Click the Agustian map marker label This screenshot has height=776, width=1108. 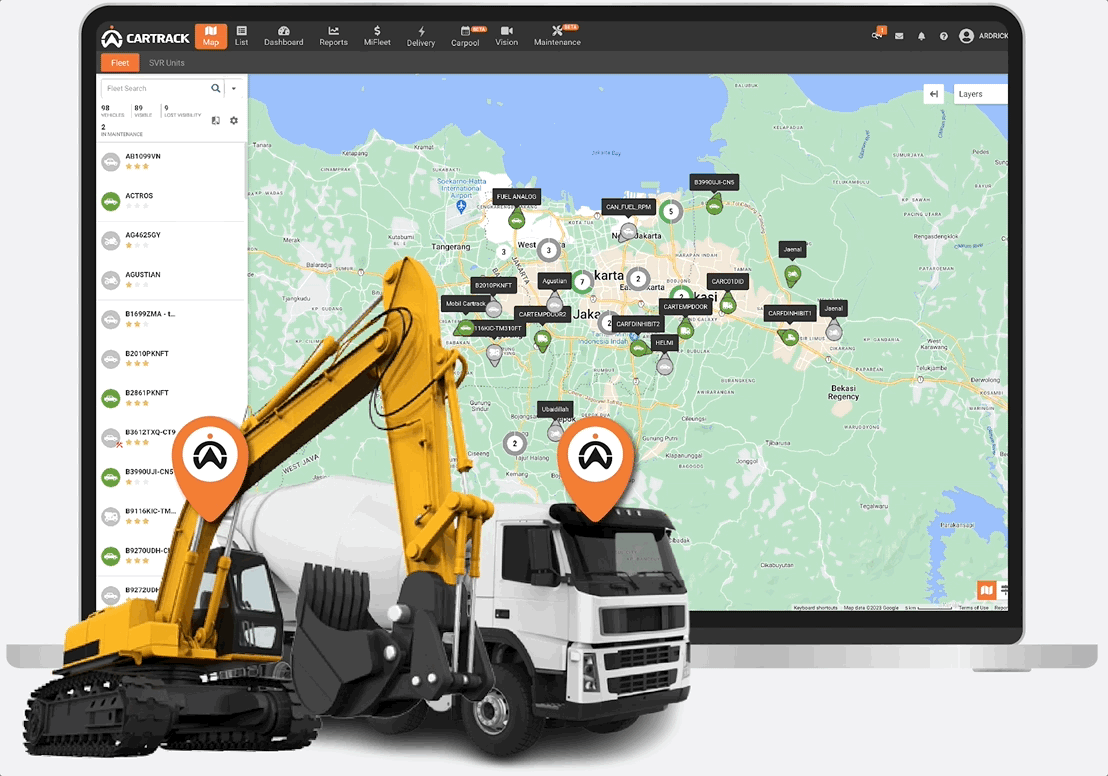pyautogui.click(x=555, y=281)
